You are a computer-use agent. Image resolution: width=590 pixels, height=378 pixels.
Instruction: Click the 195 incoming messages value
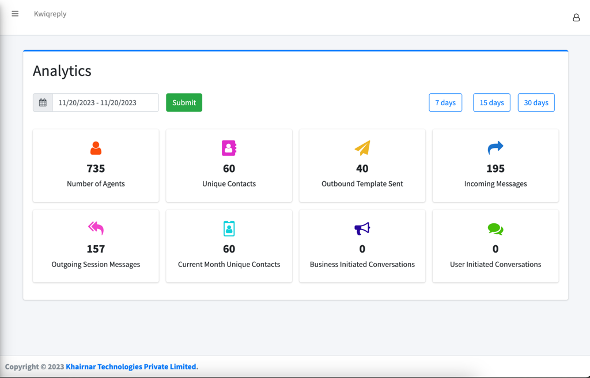point(495,169)
